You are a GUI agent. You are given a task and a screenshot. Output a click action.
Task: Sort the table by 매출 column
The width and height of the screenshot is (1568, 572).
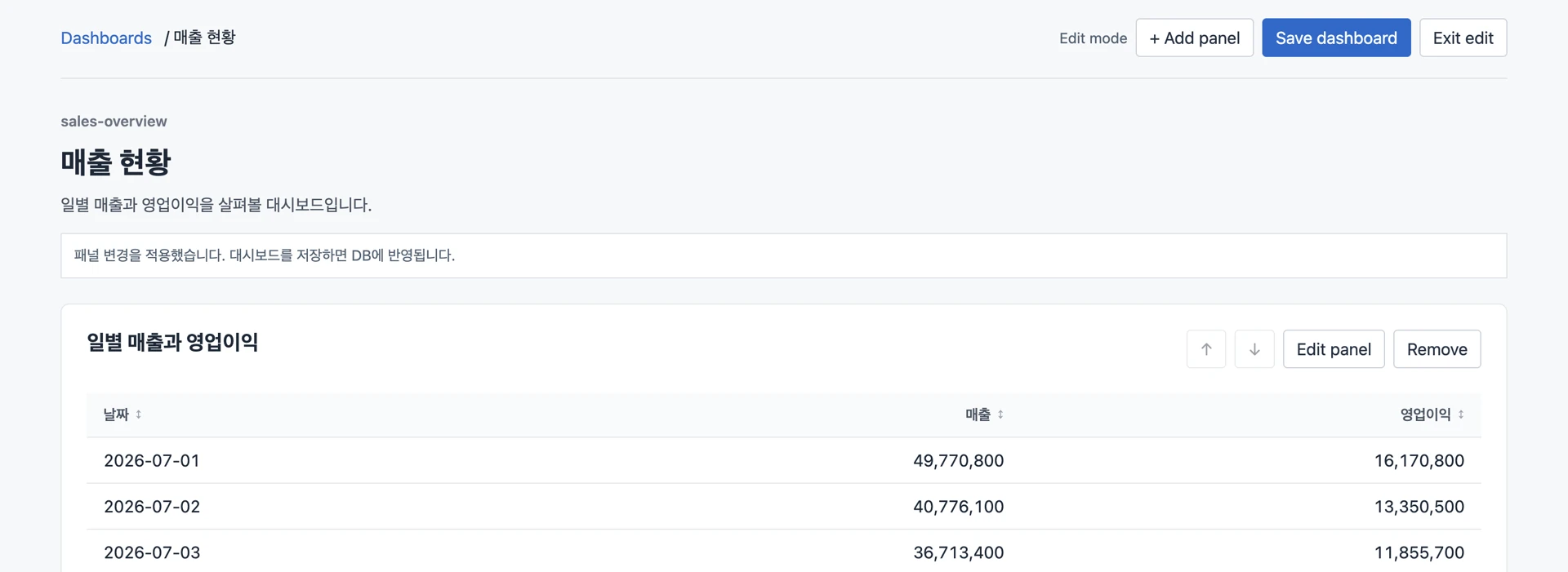pyautogui.click(x=984, y=415)
